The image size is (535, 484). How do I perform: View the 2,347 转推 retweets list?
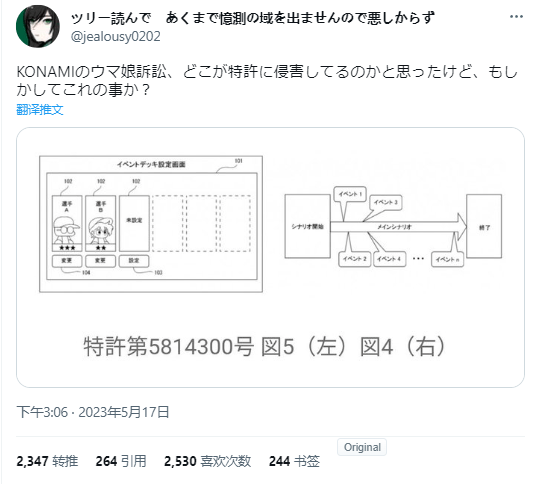click(x=47, y=461)
